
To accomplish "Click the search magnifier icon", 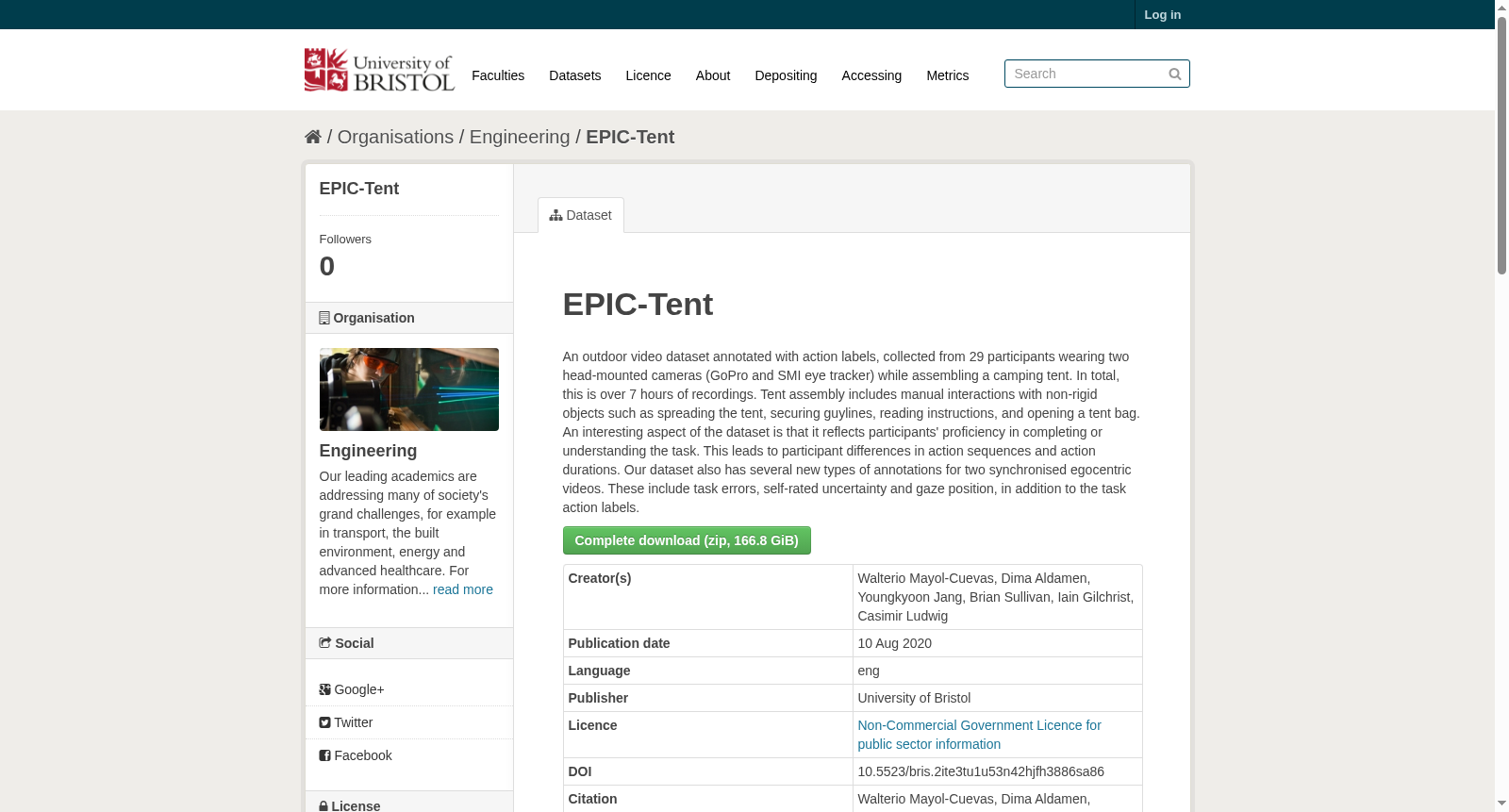I will pyautogui.click(x=1174, y=74).
